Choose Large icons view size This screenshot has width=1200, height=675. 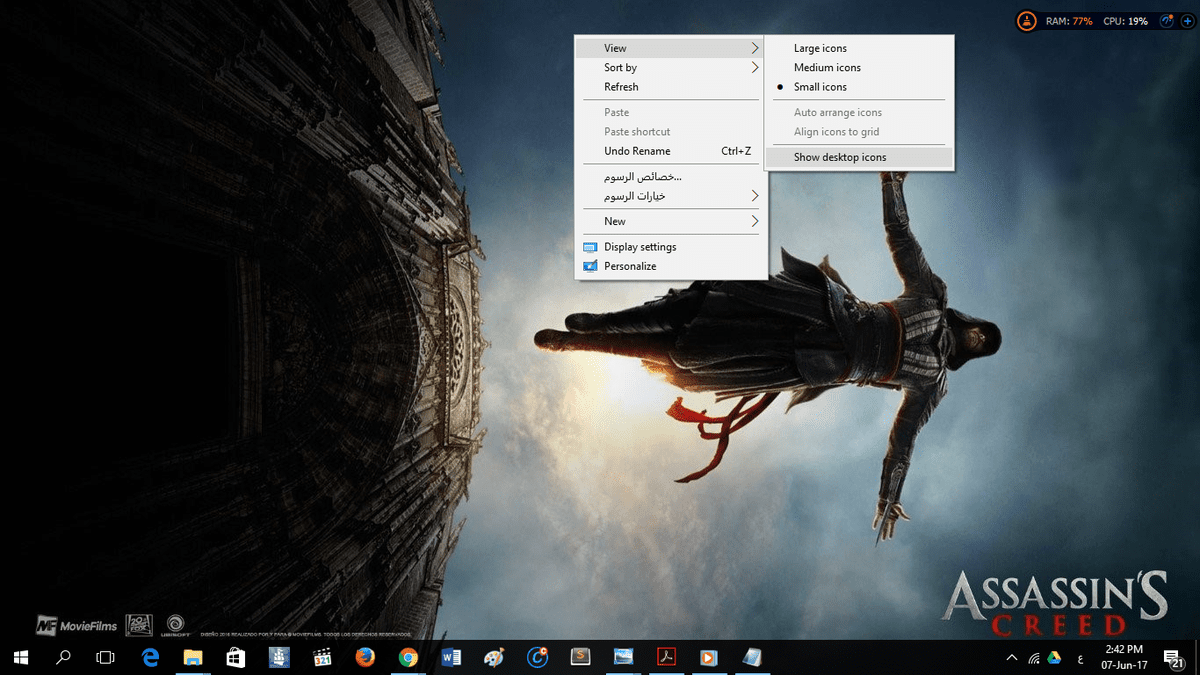point(820,48)
